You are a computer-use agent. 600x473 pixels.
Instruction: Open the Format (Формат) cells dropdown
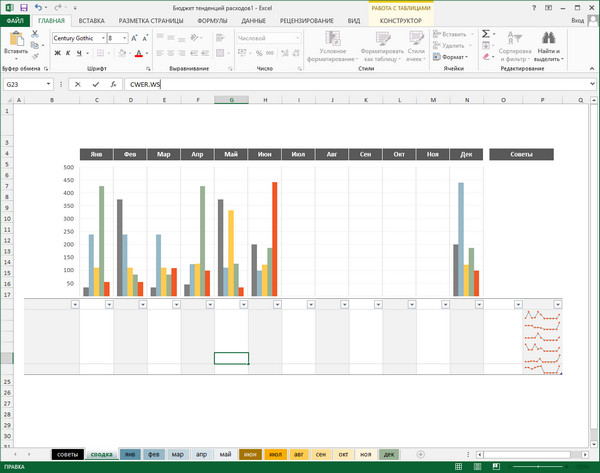click(x=451, y=57)
